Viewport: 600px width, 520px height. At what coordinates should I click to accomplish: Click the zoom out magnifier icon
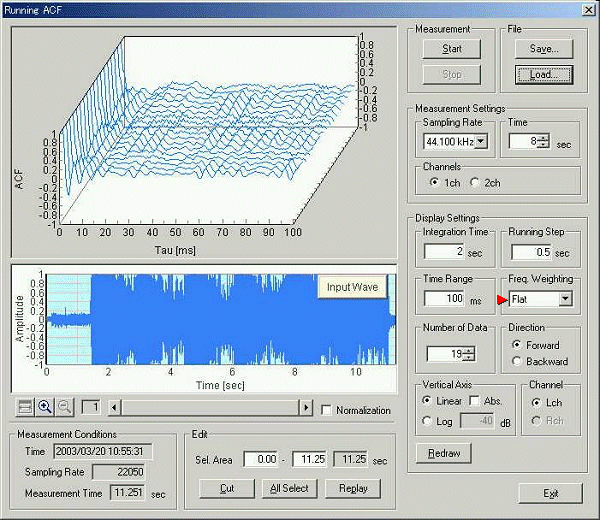[63, 408]
